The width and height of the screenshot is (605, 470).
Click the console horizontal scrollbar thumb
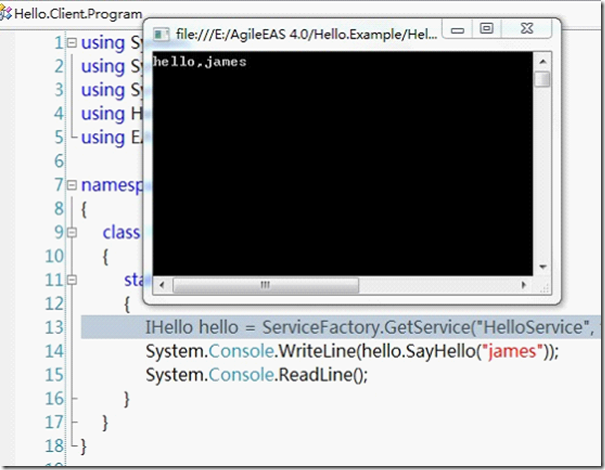(266, 286)
